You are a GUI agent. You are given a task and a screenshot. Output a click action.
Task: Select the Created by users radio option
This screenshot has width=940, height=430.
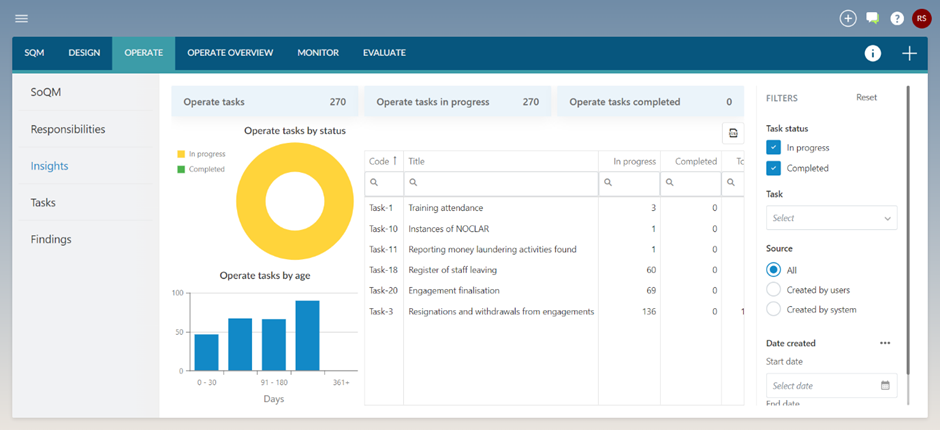click(x=773, y=290)
